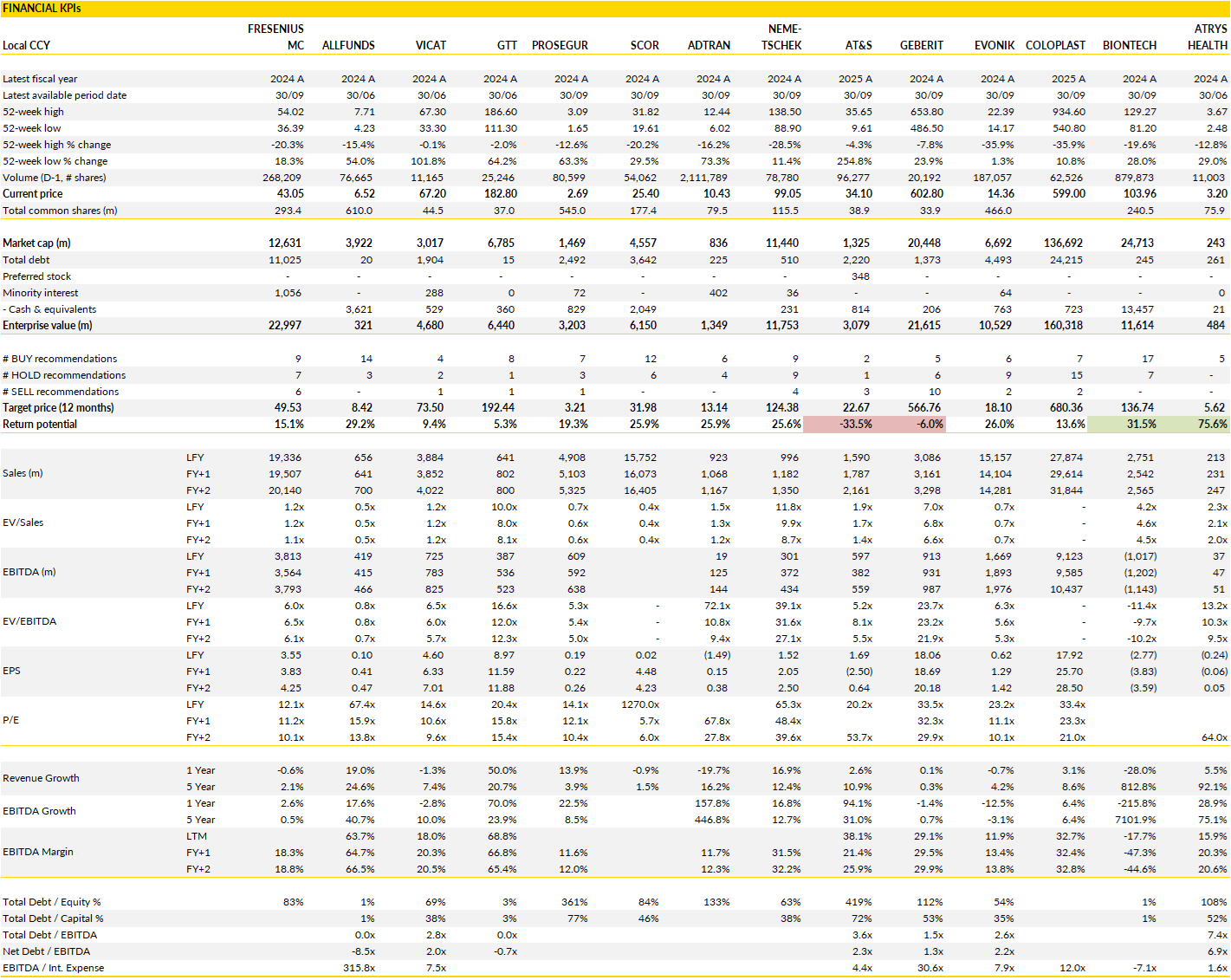Select the PROSEGUR column header
Screen dimensions: 1231x980
[560, 45]
